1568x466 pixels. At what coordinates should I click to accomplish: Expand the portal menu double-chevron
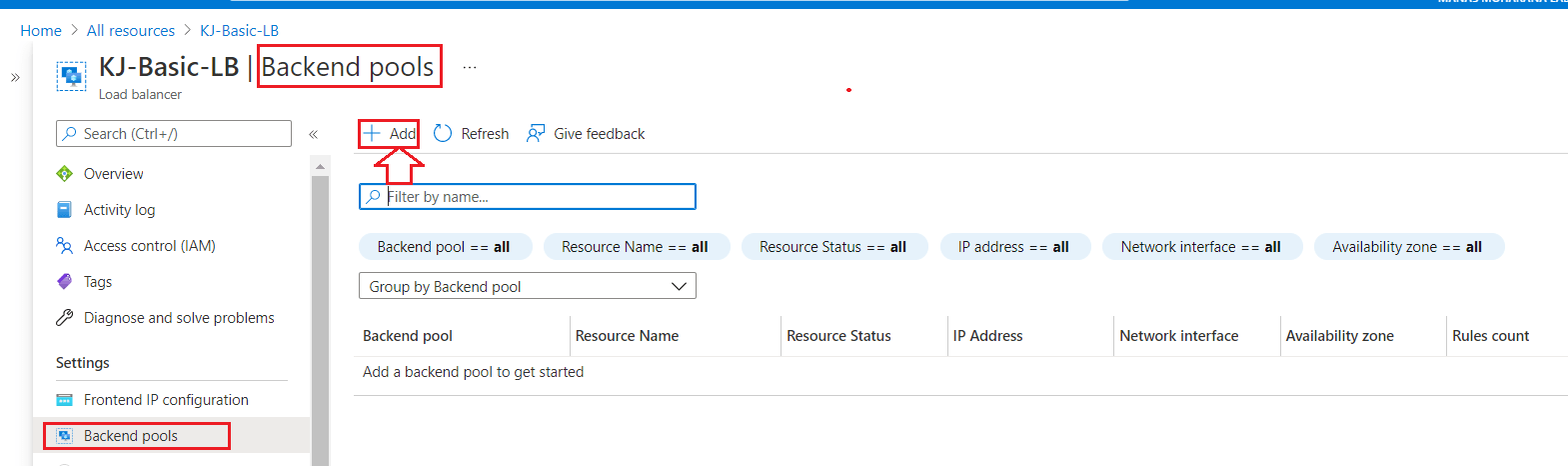click(x=15, y=77)
